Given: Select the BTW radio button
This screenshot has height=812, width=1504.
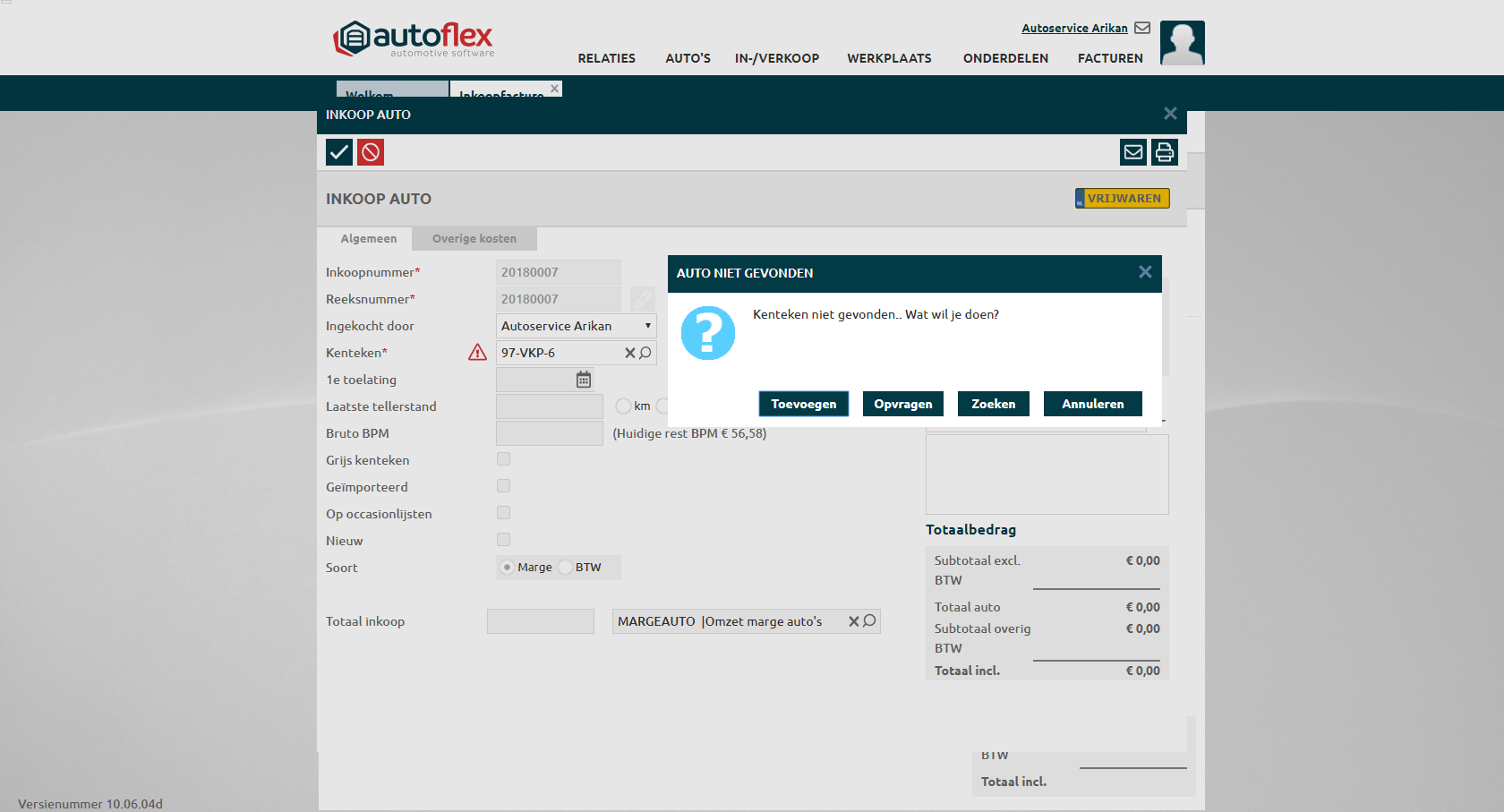Looking at the screenshot, I should [x=566, y=568].
